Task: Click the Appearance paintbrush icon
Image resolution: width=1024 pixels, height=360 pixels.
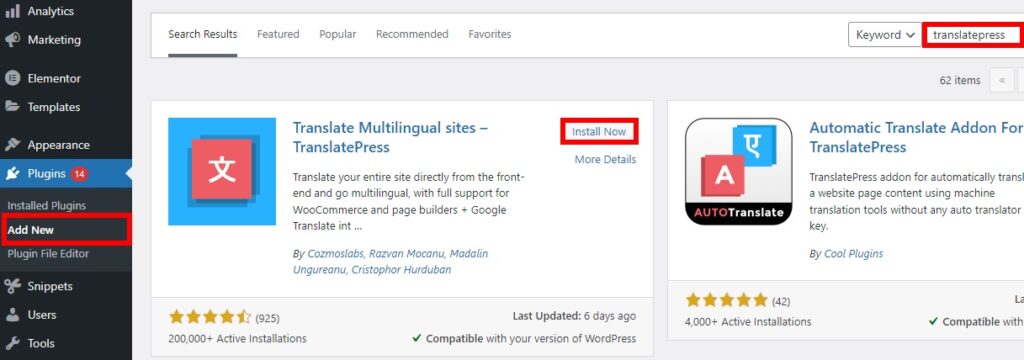Action: [12, 145]
